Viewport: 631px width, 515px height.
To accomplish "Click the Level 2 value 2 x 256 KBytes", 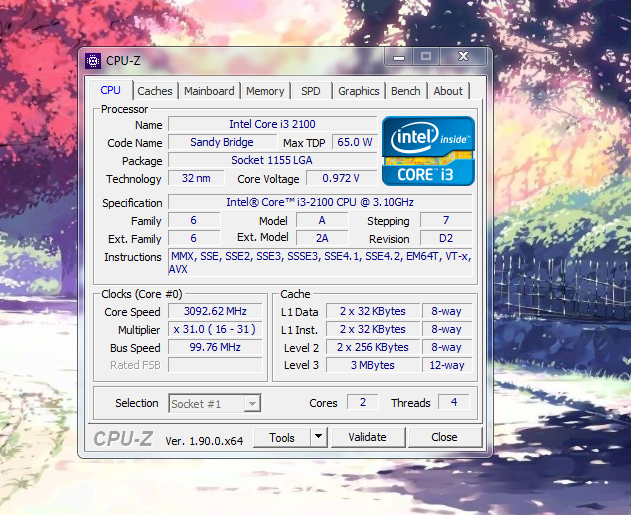I will click(x=373, y=347).
